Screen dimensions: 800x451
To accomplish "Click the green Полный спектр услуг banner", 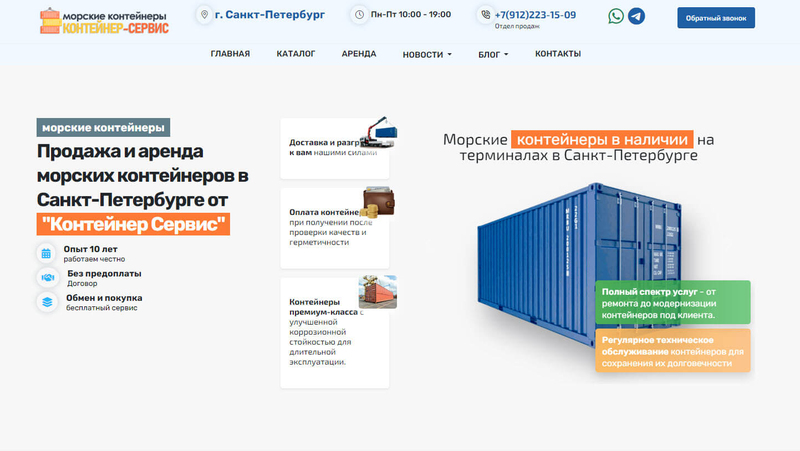I will [673, 302].
